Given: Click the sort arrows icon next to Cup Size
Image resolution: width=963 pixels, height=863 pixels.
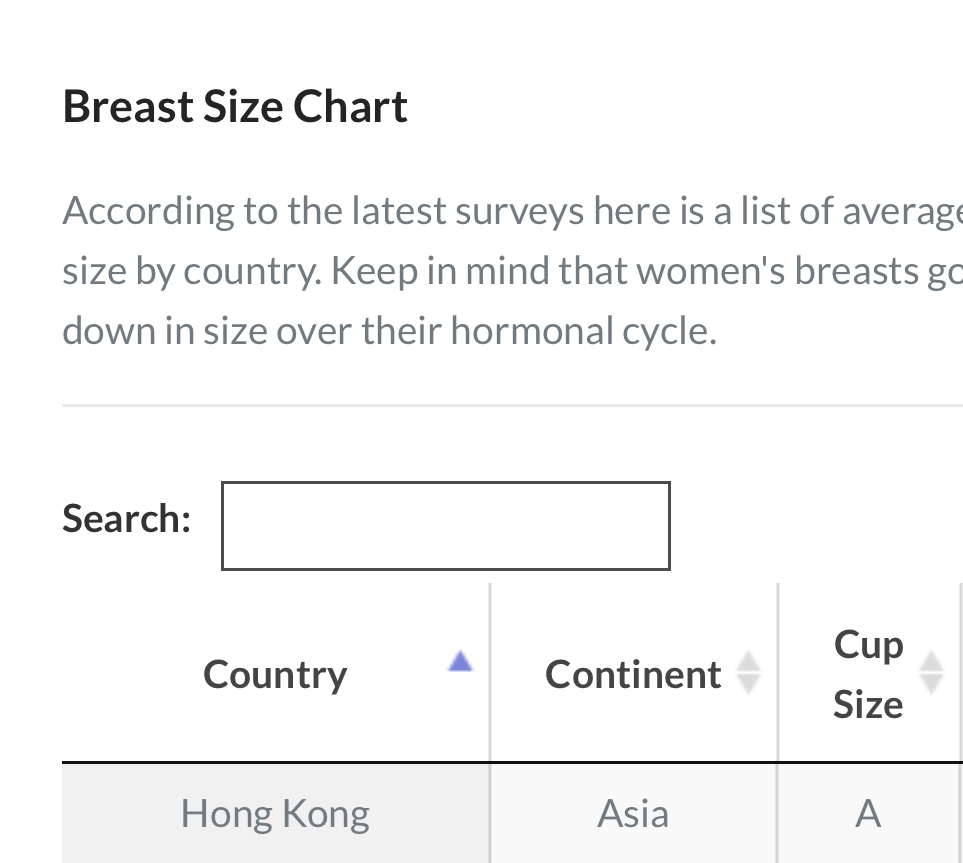Looking at the screenshot, I should click(x=931, y=673).
